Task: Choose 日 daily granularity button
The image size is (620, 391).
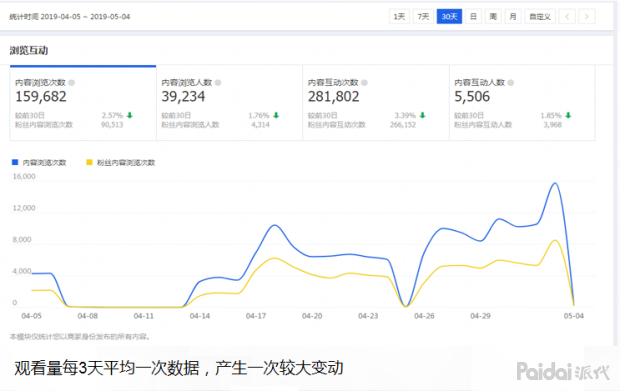Action: [473, 17]
